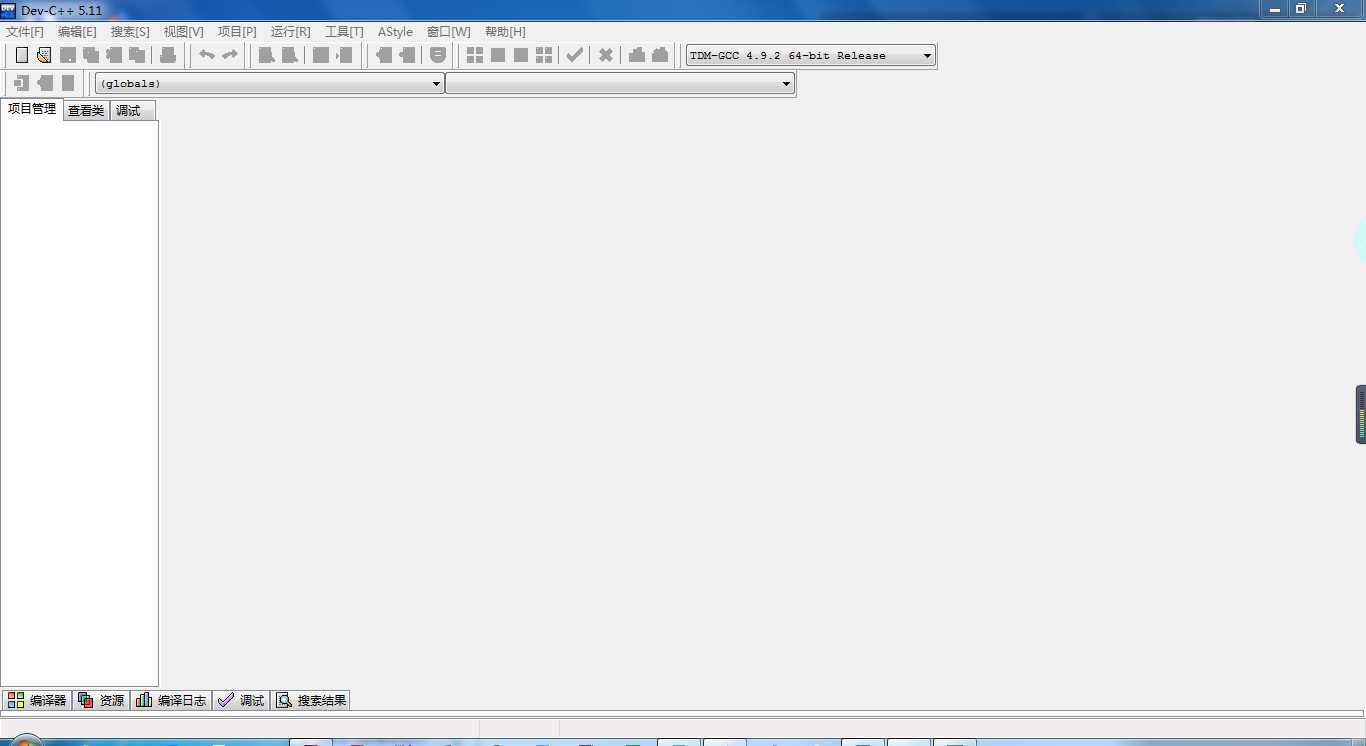Open the 编译器 bottom panel tab
Viewport: 1366px width, 746px height.
[37, 700]
